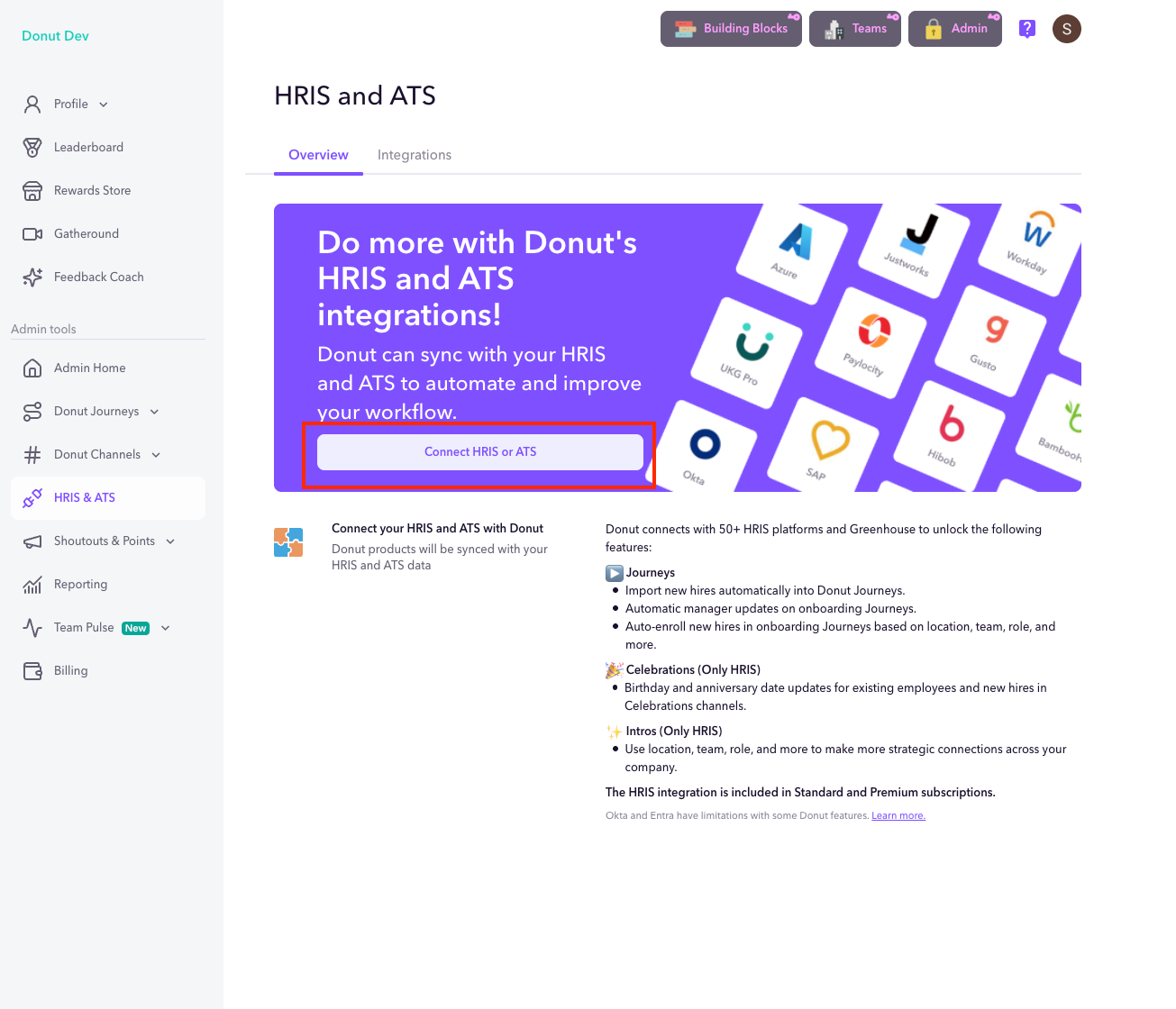The image size is (1176, 1009).
Task: Click the Admin Home sidebar label
Action: pos(90,368)
